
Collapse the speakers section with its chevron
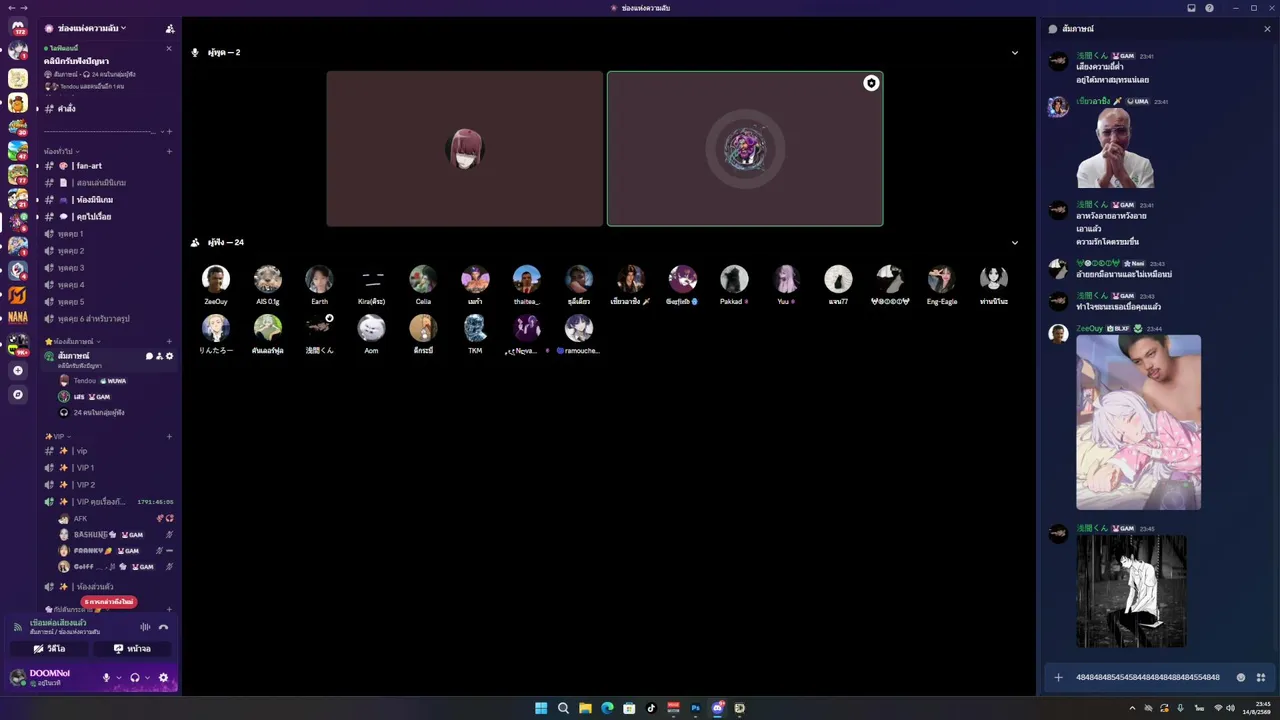click(x=1015, y=53)
